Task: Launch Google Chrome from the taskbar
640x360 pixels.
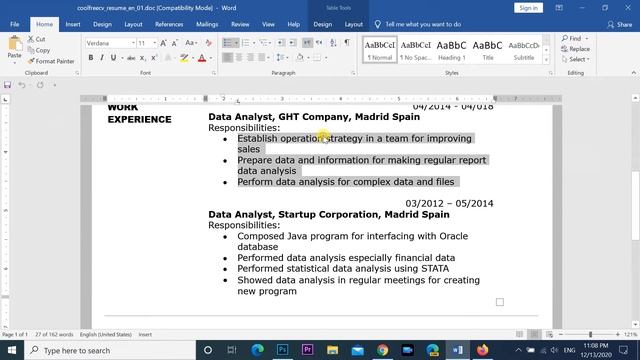Action: 382,350
